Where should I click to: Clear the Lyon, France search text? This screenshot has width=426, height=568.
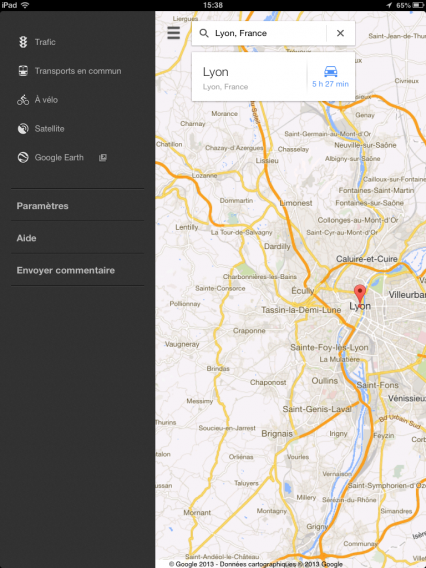pyautogui.click(x=340, y=33)
